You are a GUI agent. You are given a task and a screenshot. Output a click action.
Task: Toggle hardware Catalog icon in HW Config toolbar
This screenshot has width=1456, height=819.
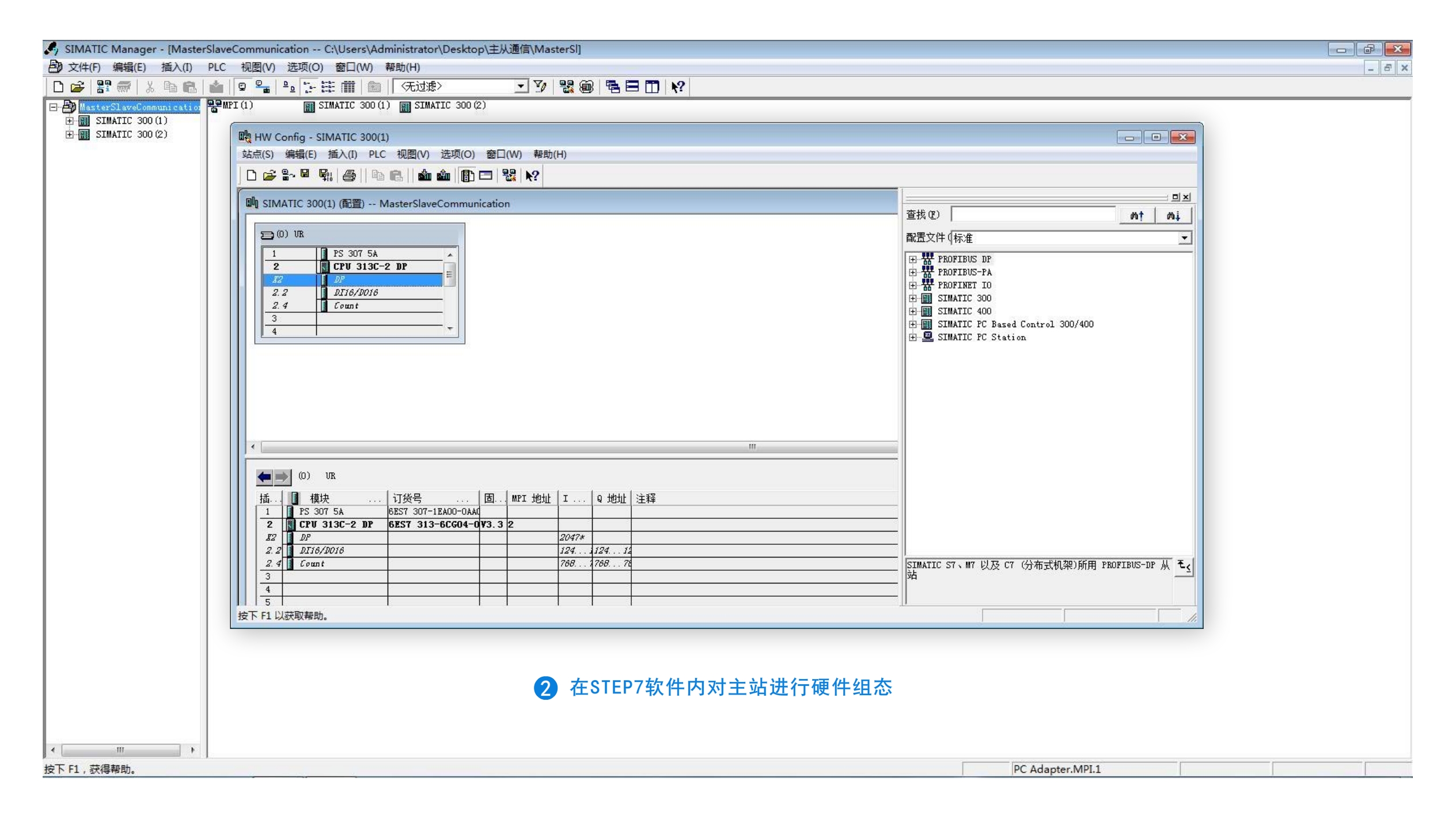(468, 176)
